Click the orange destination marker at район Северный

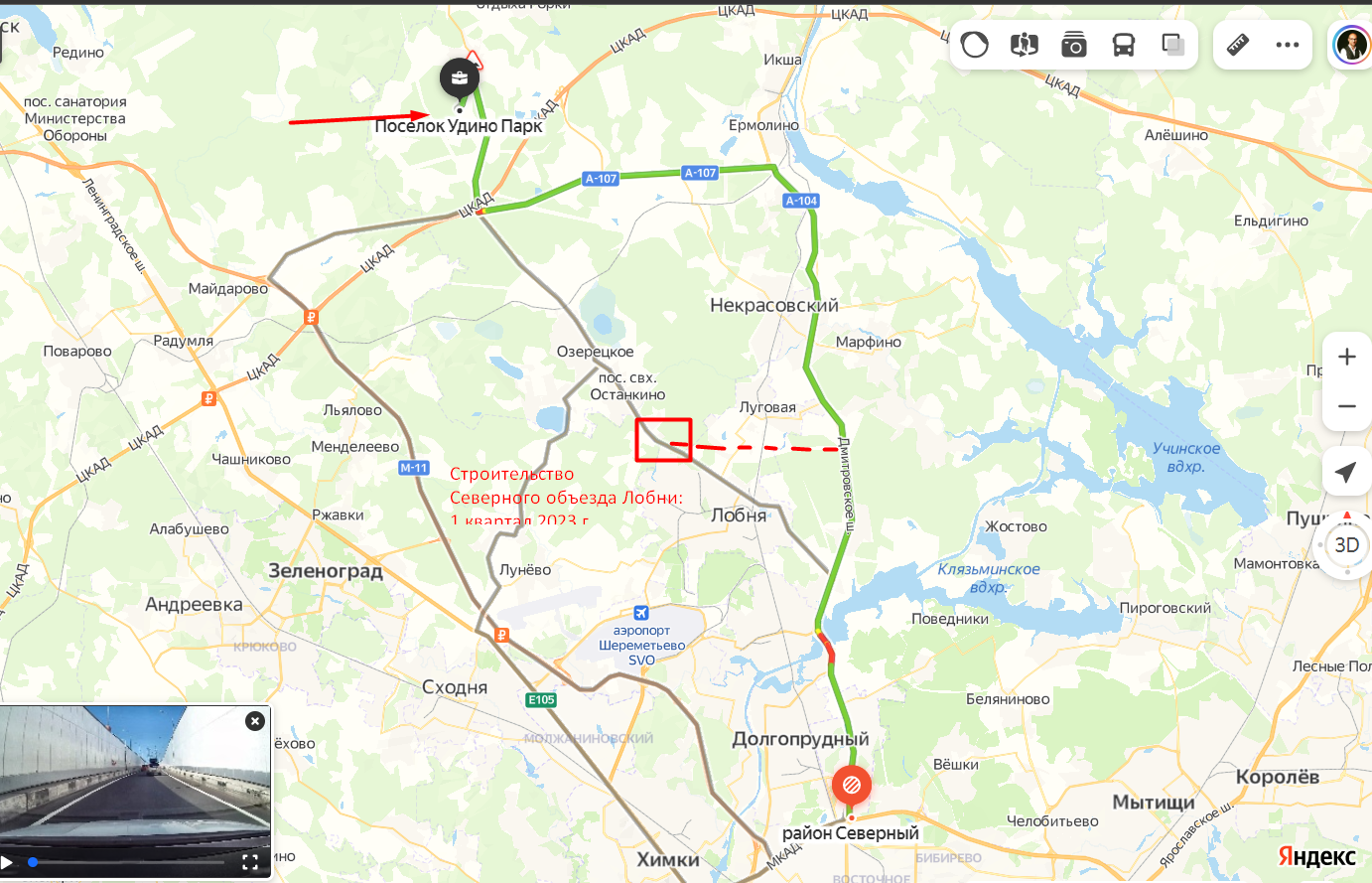(852, 786)
